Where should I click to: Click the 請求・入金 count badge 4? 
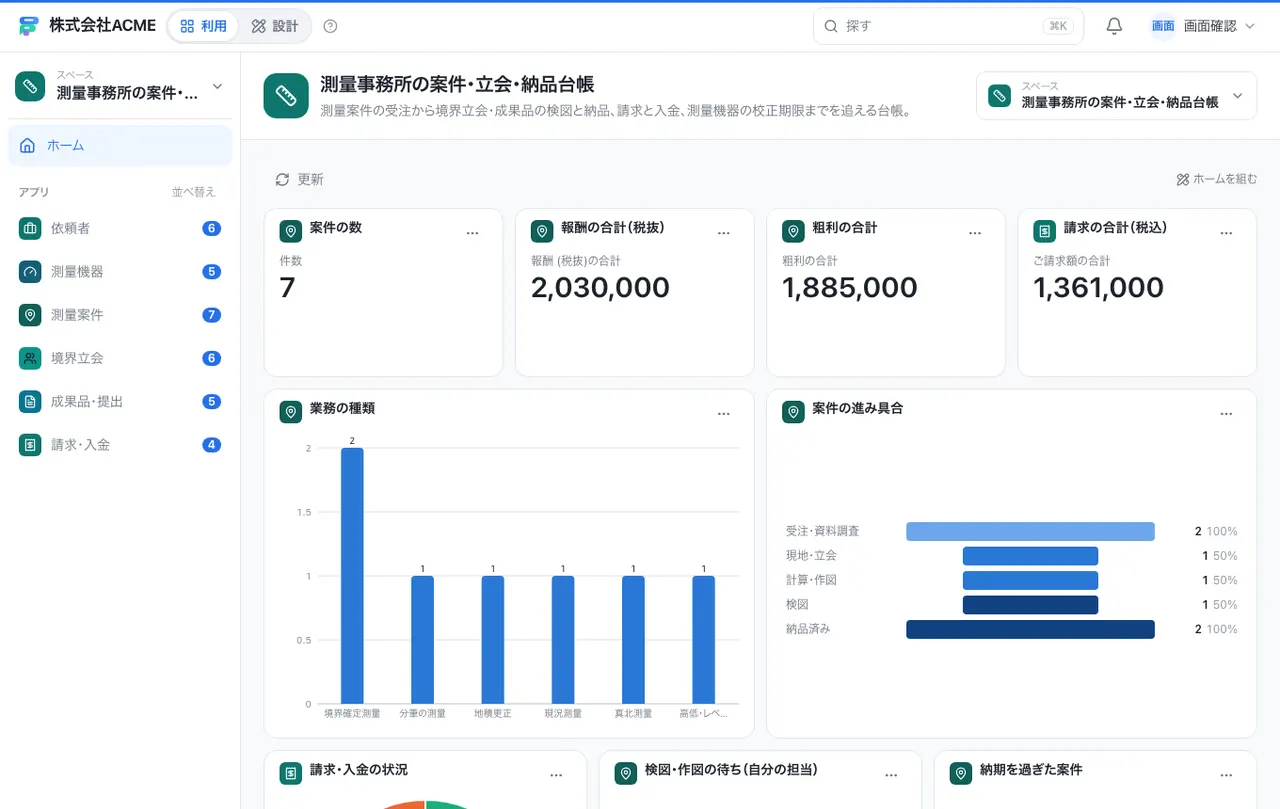pyautogui.click(x=211, y=445)
